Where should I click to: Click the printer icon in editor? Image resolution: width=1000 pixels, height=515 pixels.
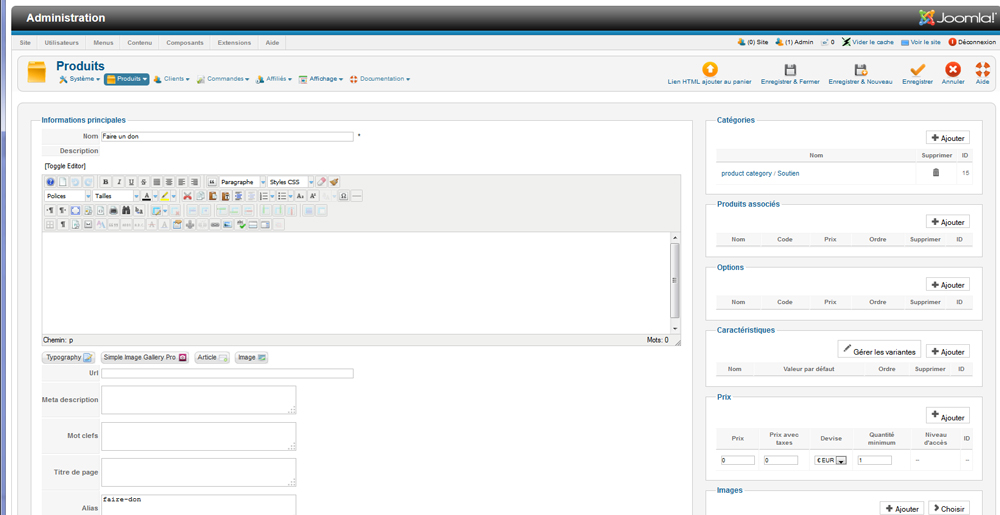point(114,210)
